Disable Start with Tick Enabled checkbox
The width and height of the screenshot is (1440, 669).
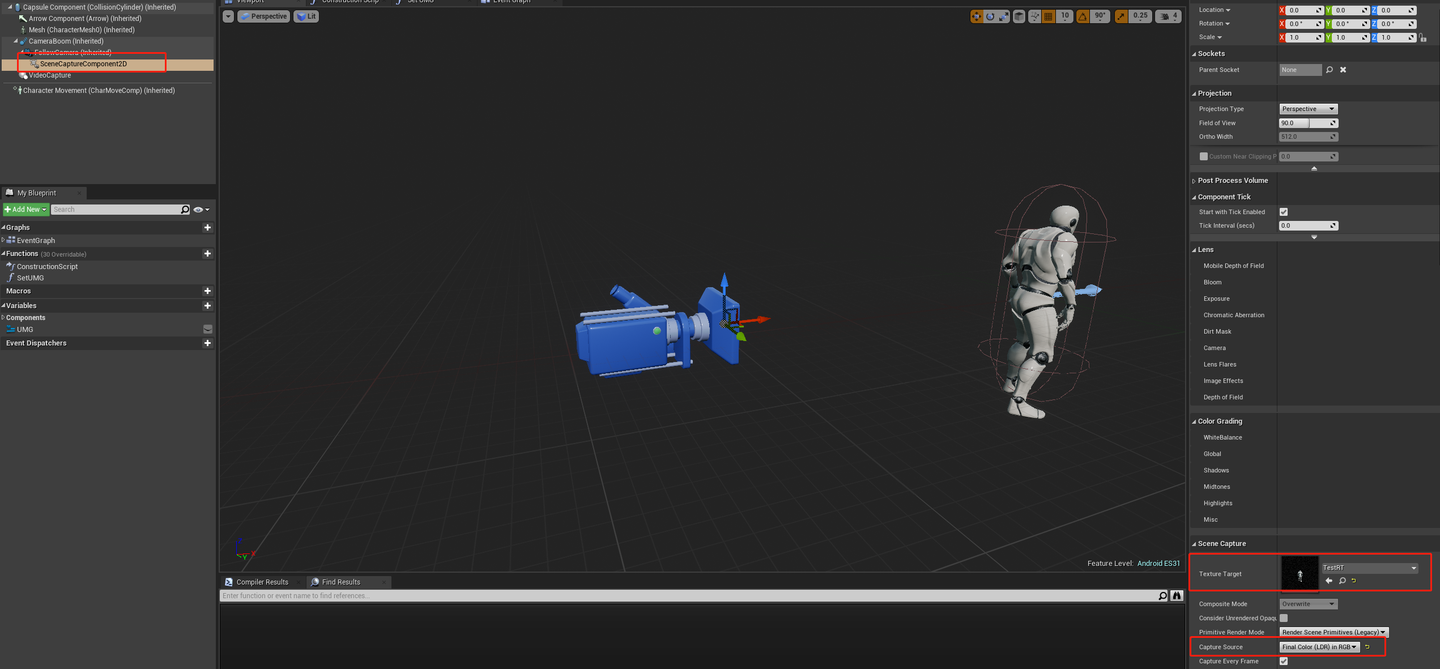[1284, 211]
